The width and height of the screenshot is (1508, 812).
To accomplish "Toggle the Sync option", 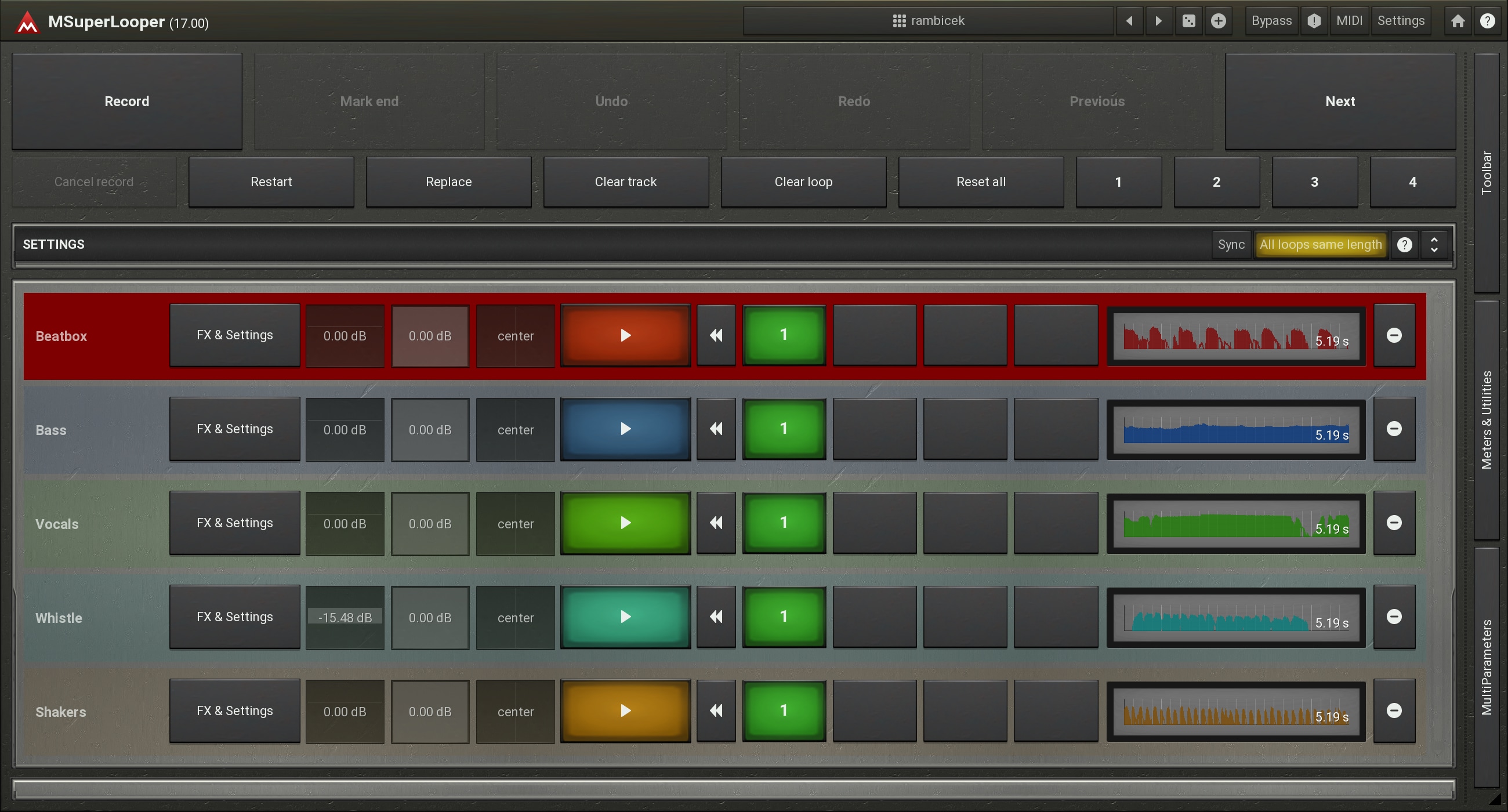I will [1231, 245].
